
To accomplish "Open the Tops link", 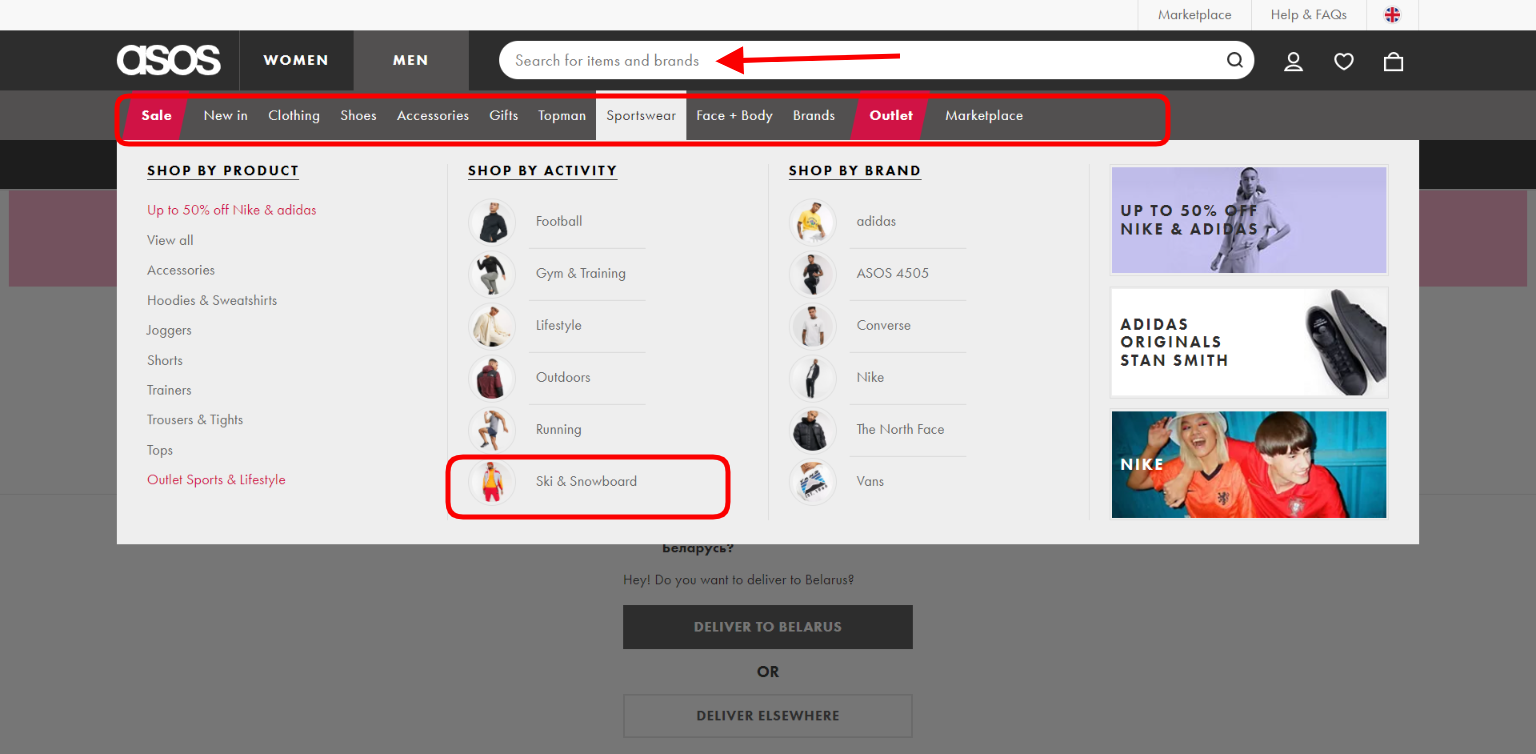I will click(x=160, y=450).
